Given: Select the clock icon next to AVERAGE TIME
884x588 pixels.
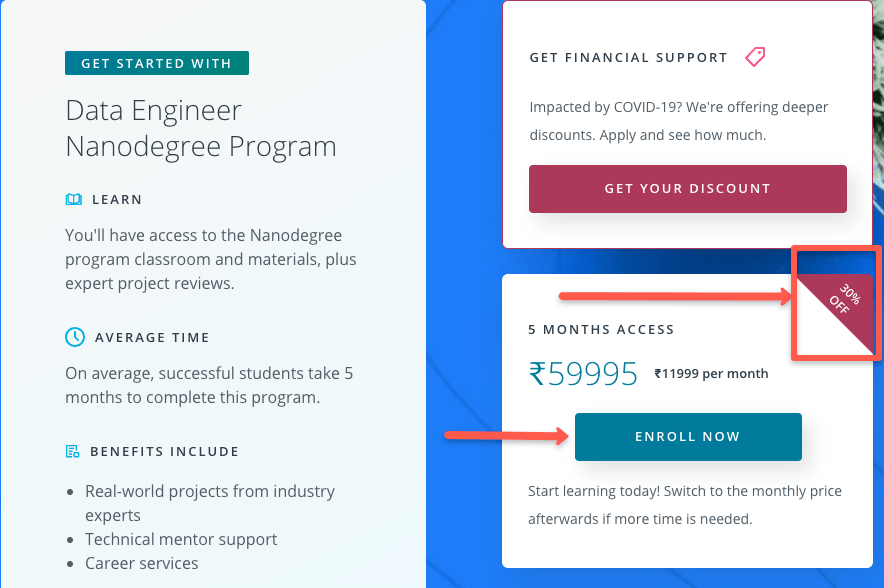Looking at the screenshot, I should (74, 337).
